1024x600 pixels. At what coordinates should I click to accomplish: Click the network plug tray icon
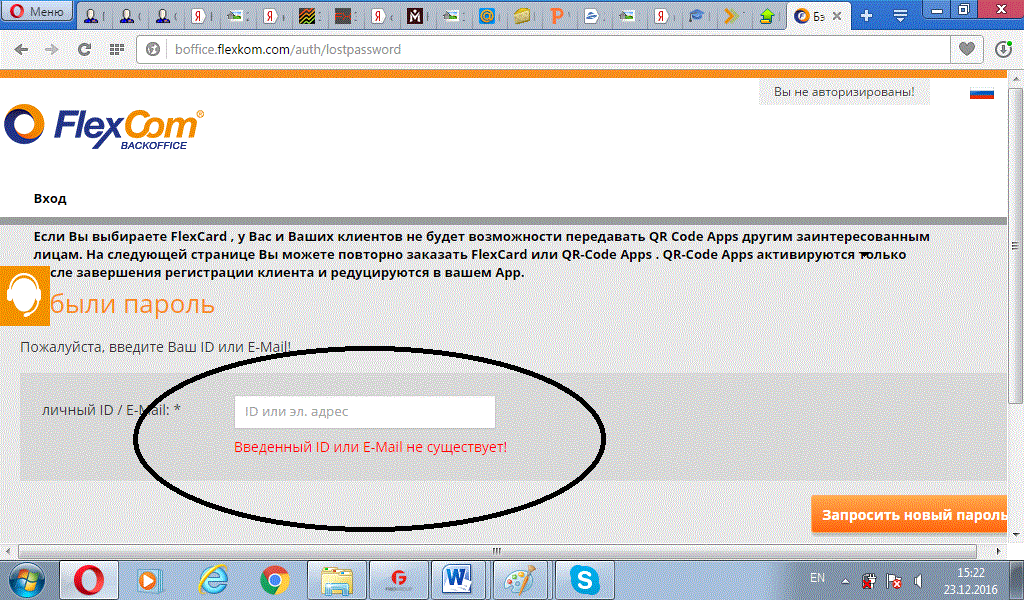(x=869, y=580)
